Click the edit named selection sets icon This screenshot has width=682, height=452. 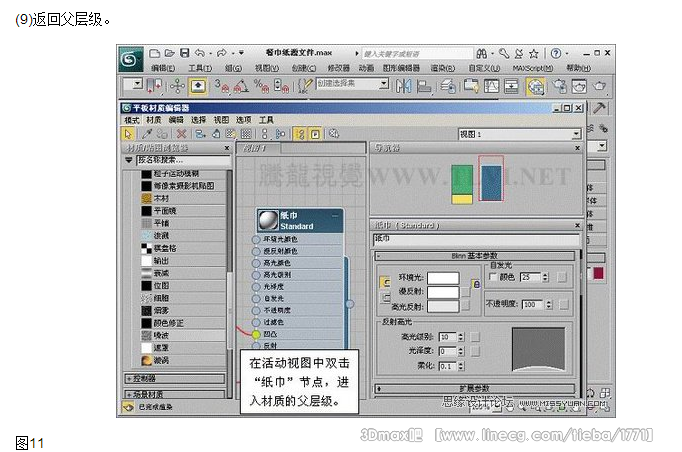[x=305, y=86]
